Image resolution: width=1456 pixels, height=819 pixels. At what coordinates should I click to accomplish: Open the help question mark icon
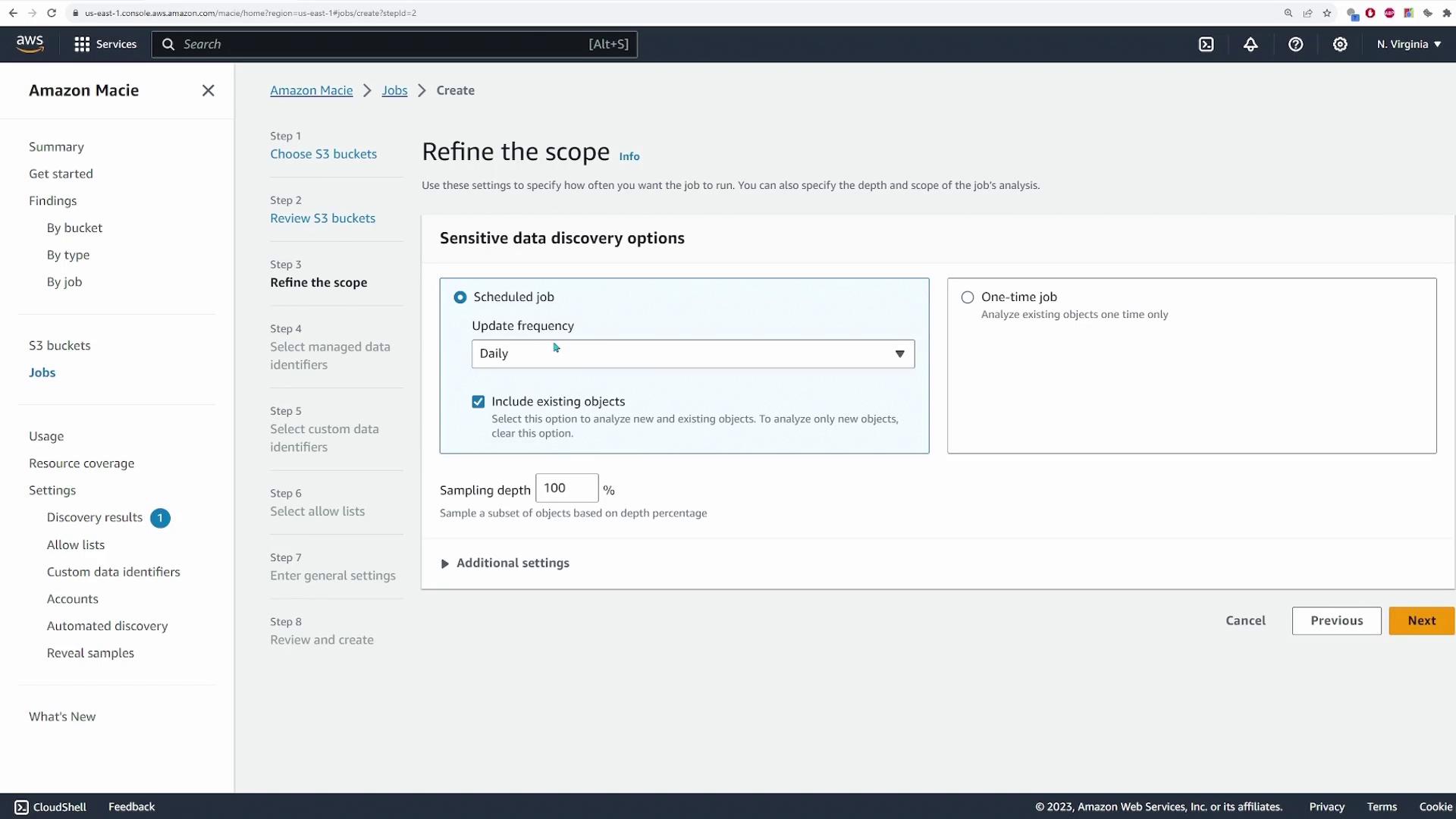1295,44
